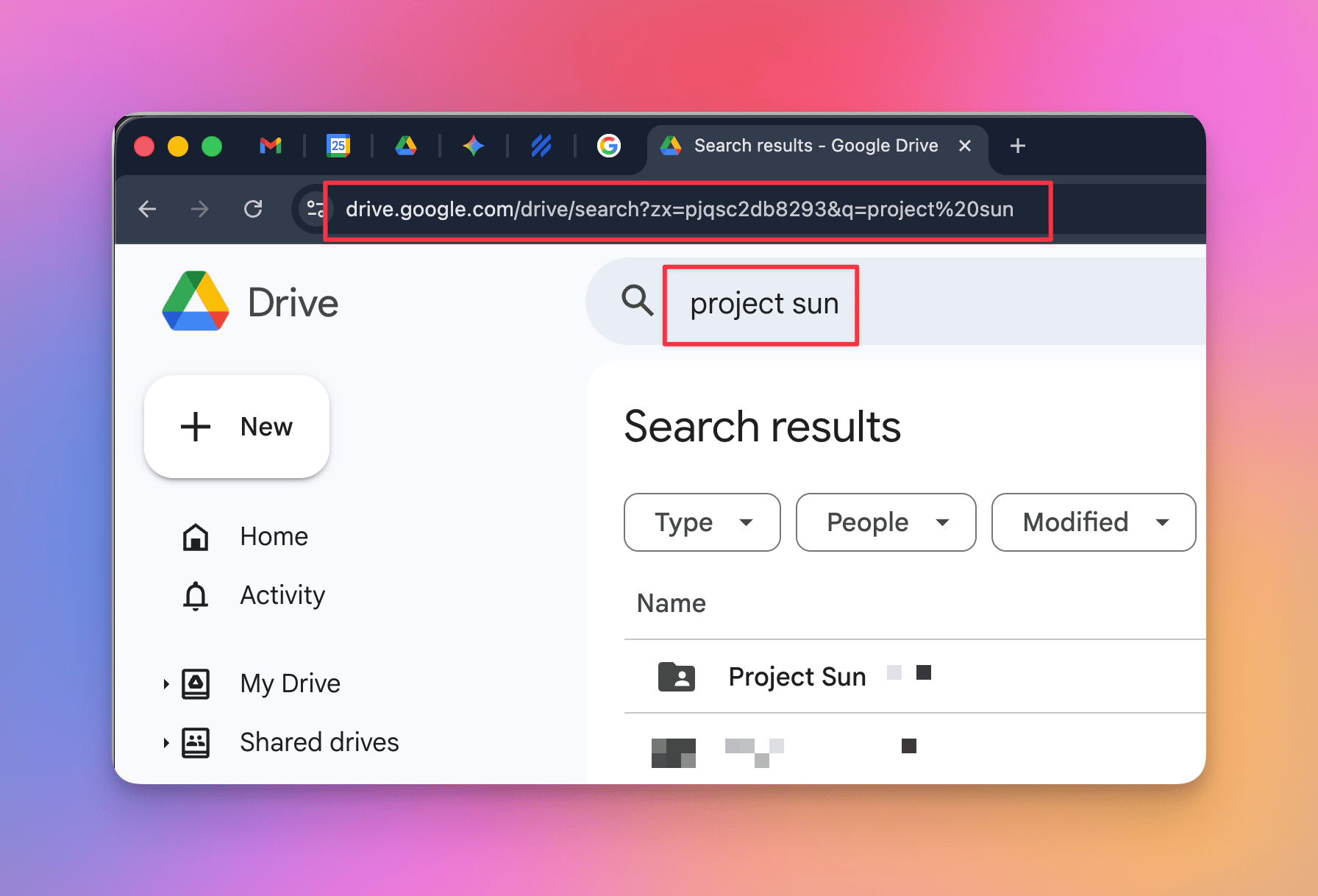Open the Gmail pinned tab

point(271,146)
